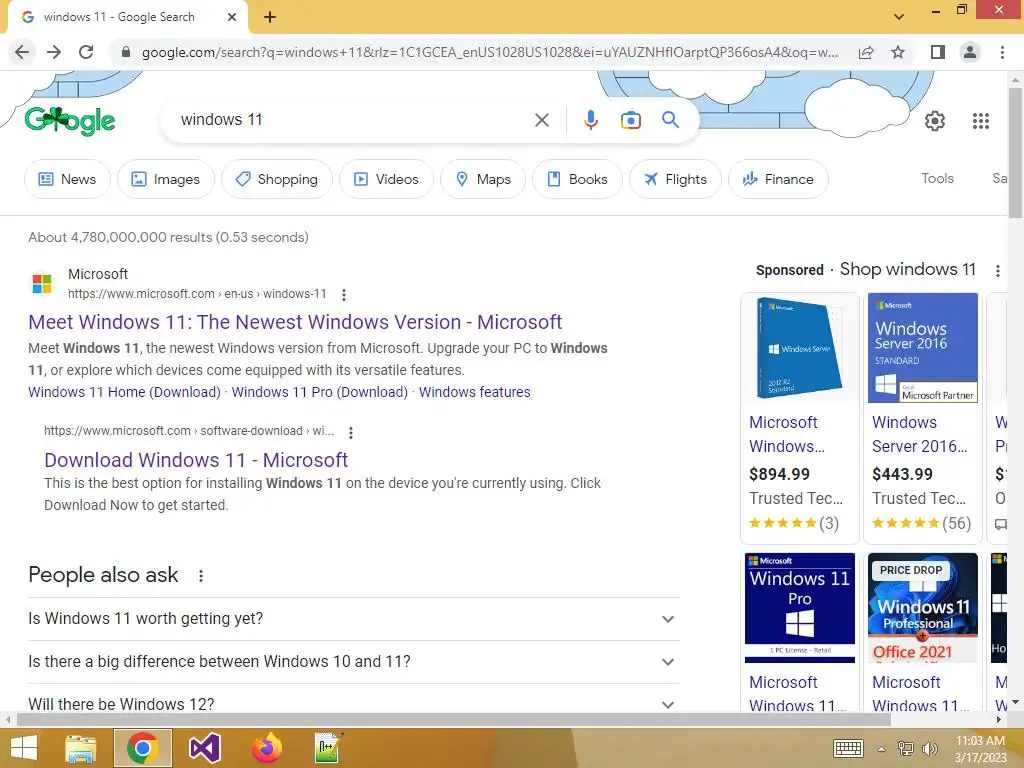The image size is (1024, 768).
Task: Open Windows Start menu
Action: tap(24, 748)
